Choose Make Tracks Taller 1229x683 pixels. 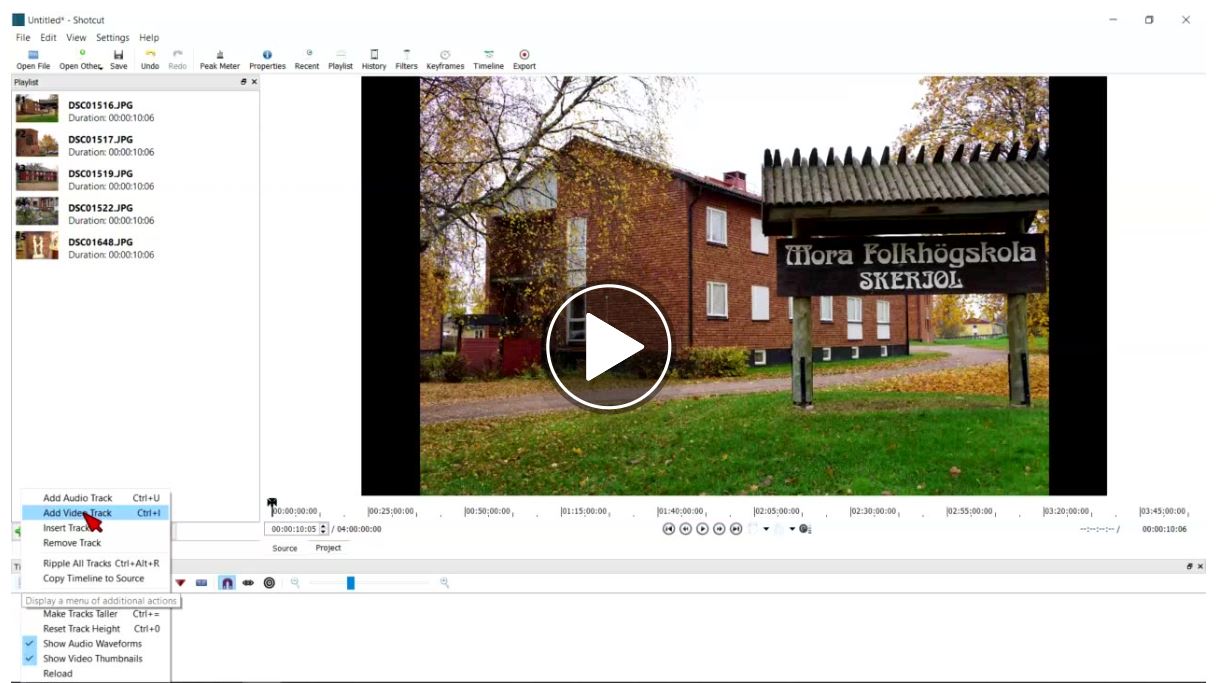coord(95,614)
